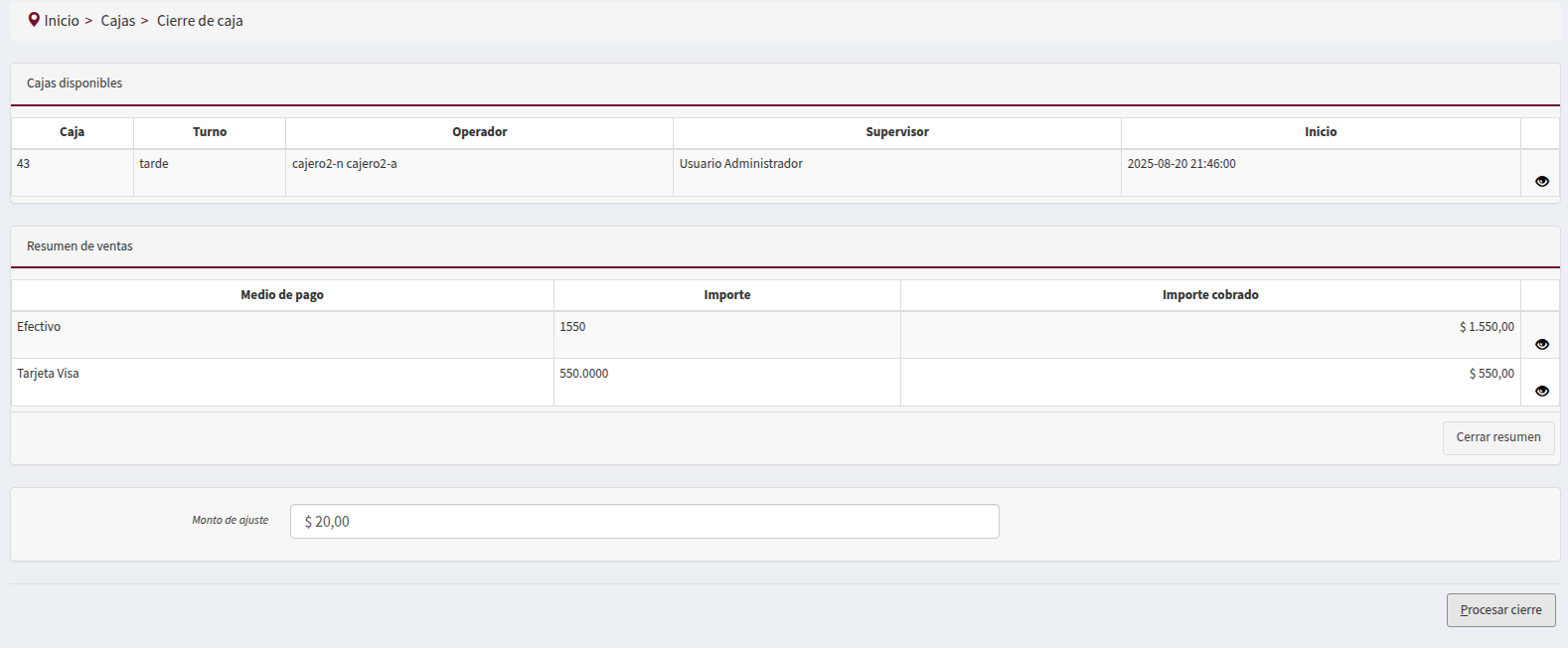The width and height of the screenshot is (1568, 648).
Task: Select the Tarjeta Visa payment row
Action: coord(48,374)
